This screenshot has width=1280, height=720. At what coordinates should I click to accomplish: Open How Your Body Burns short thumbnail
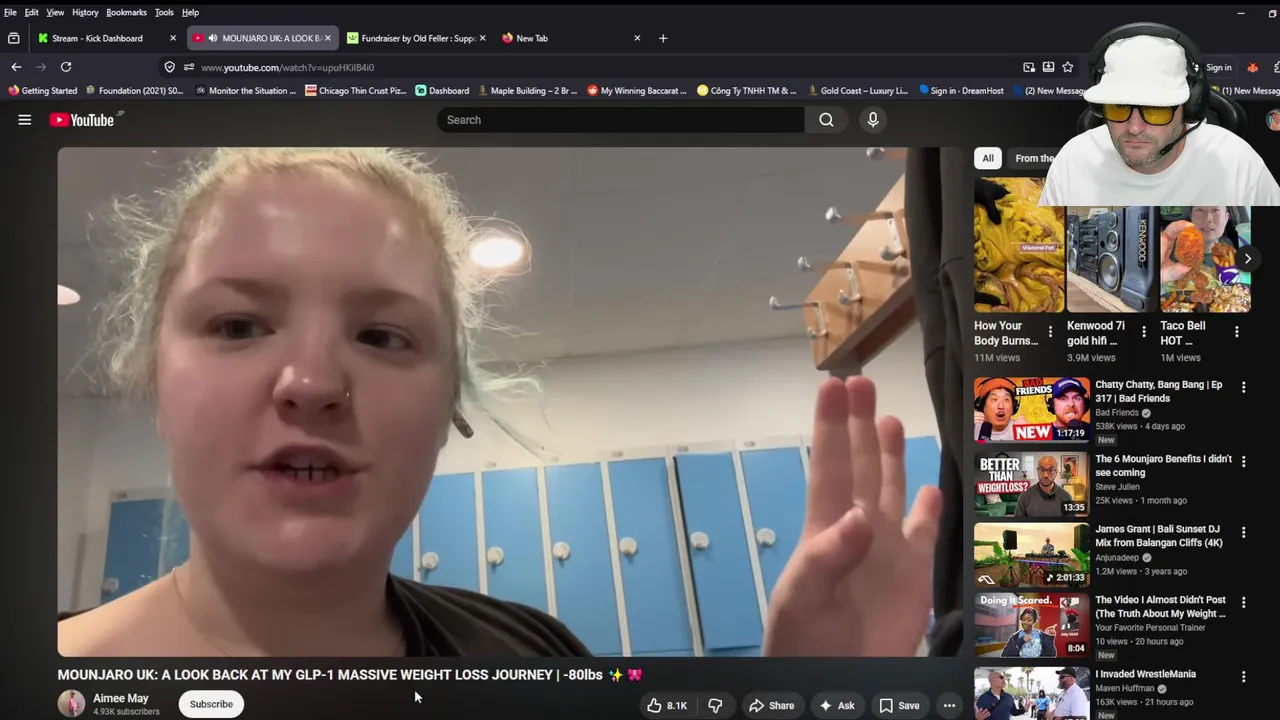[1019, 246]
